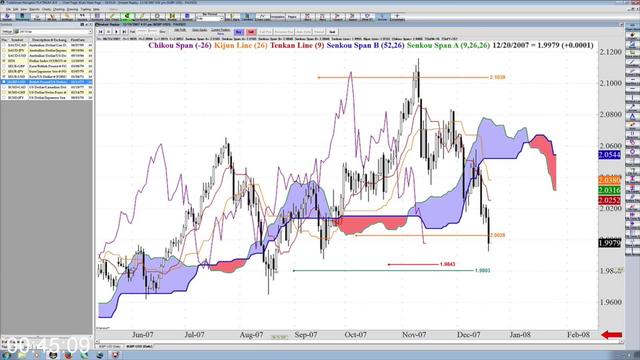Click the horizontal scrollbar below the chart

pyautogui.click(x=359, y=342)
